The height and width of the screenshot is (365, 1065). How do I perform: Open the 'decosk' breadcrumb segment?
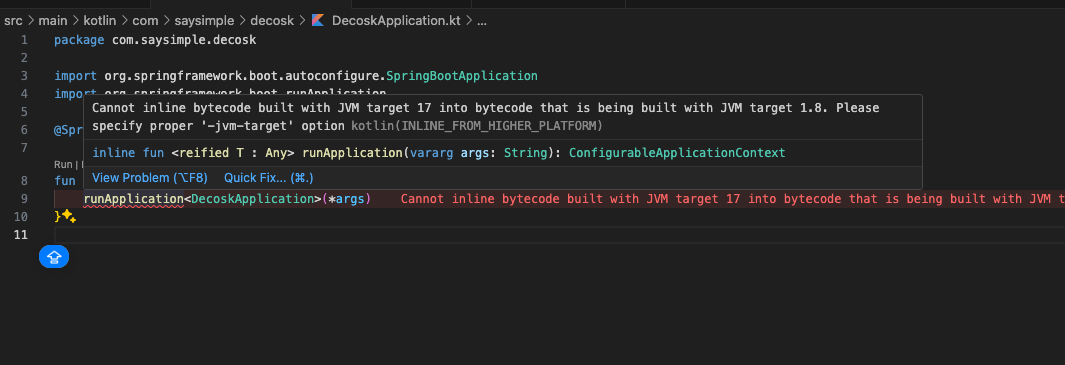tap(271, 20)
